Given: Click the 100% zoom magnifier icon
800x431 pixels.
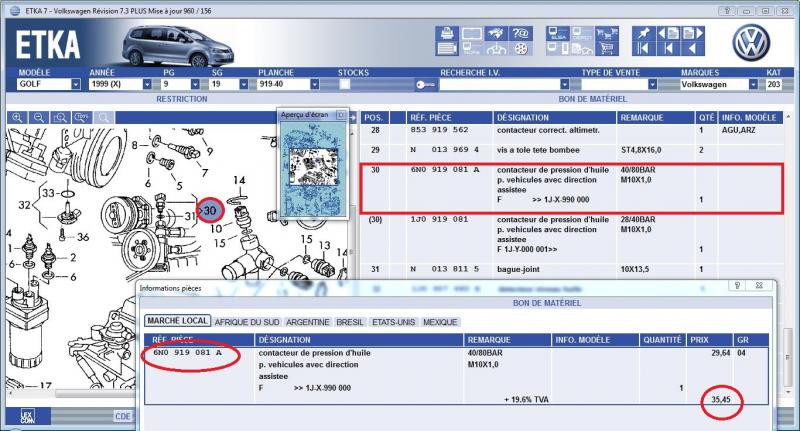Looking at the screenshot, I should (x=82, y=118).
